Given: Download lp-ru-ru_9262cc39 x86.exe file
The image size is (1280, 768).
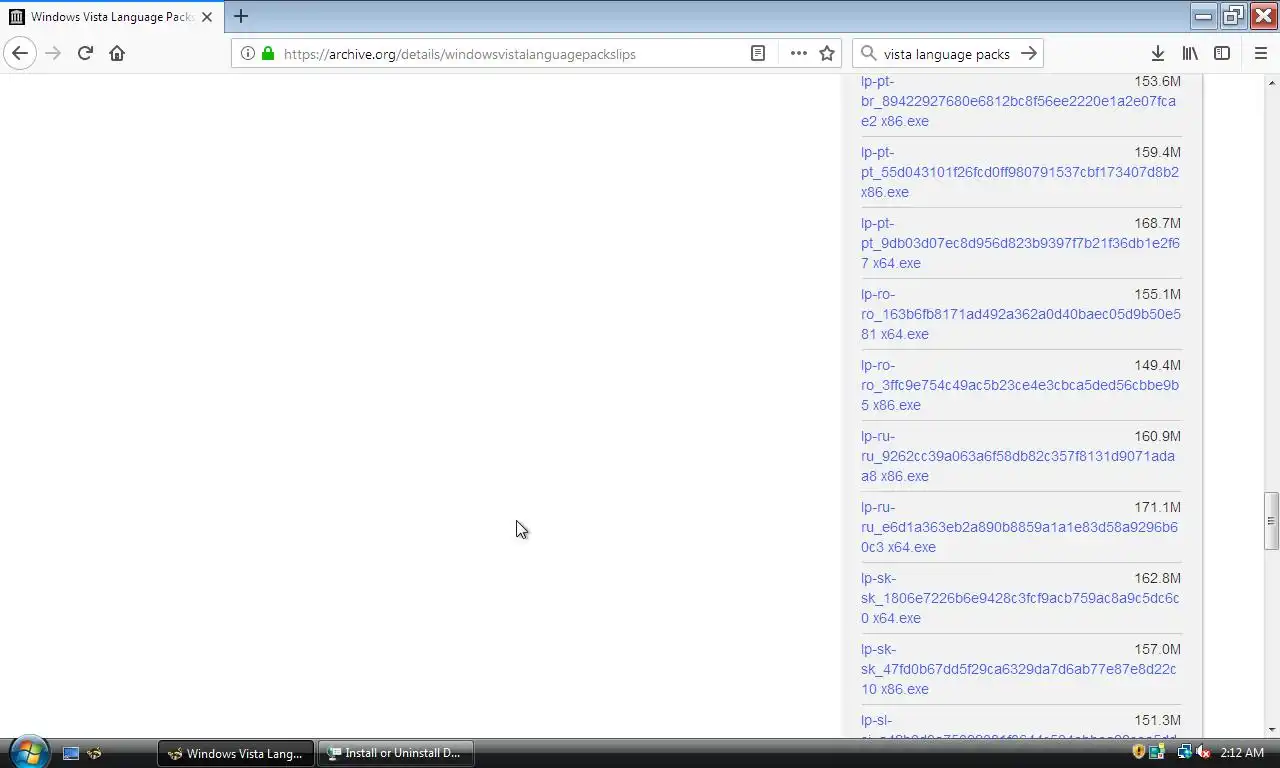Looking at the screenshot, I should pyautogui.click(x=1018, y=456).
